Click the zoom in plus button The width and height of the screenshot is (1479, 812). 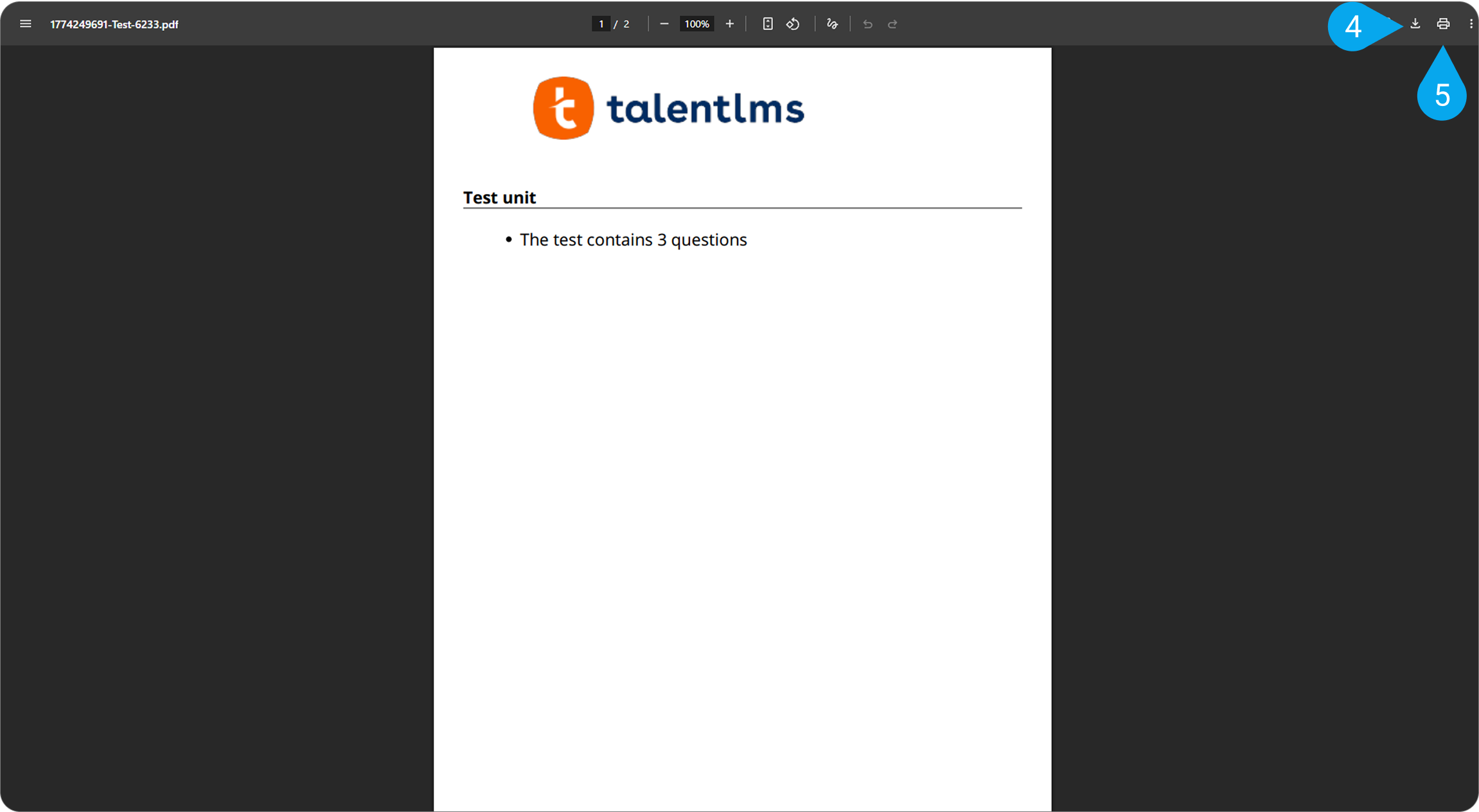coord(729,24)
